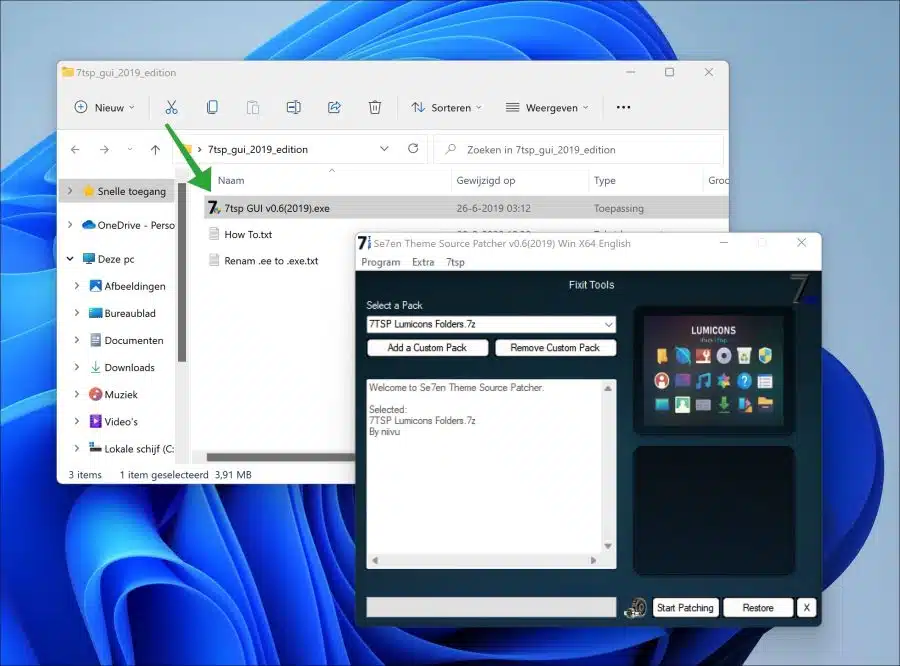
Task: Sort files by the Gewijzigd op column
Action: [486, 180]
